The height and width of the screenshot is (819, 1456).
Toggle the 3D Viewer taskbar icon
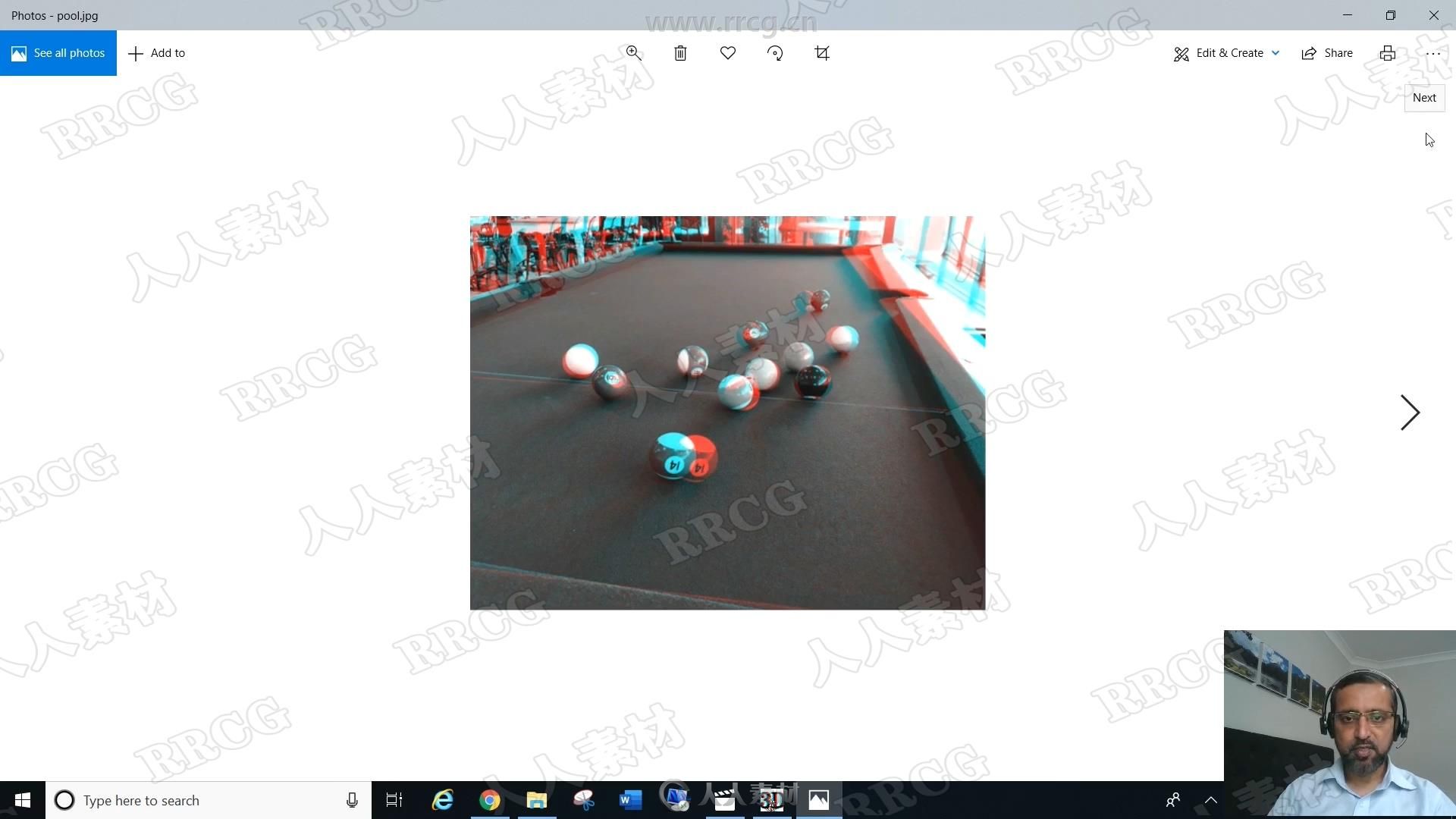tap(771, 799)
